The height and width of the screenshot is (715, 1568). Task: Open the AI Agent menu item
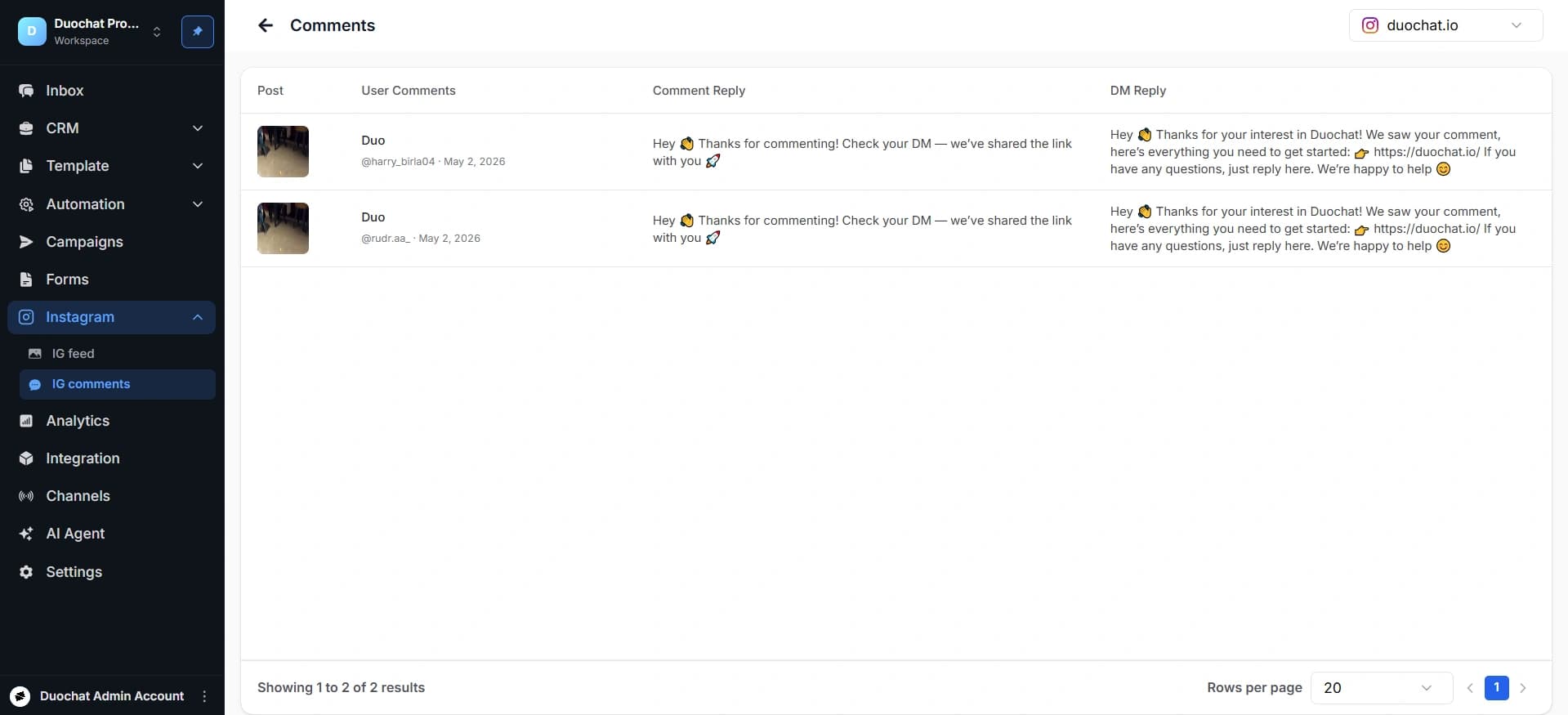pos(111,534)
